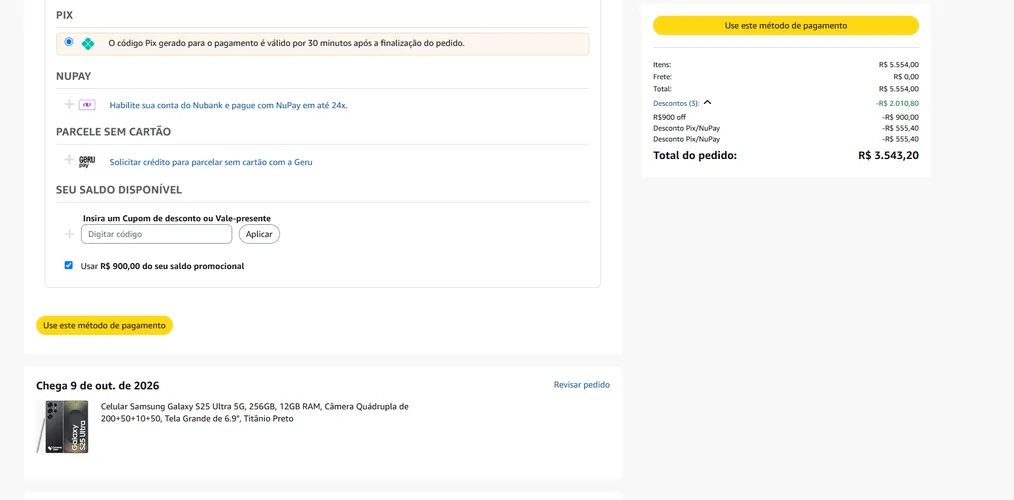Click Chega 9 de out. de 2026 heading
The height and width of the screenshot is (500, 1014).
coord(98,386)
